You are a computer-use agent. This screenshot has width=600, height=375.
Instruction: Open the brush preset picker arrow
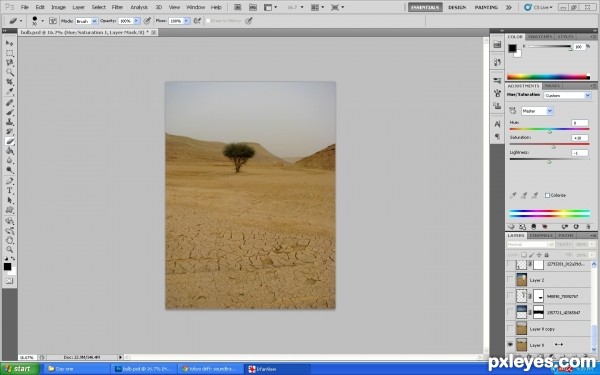42,21
